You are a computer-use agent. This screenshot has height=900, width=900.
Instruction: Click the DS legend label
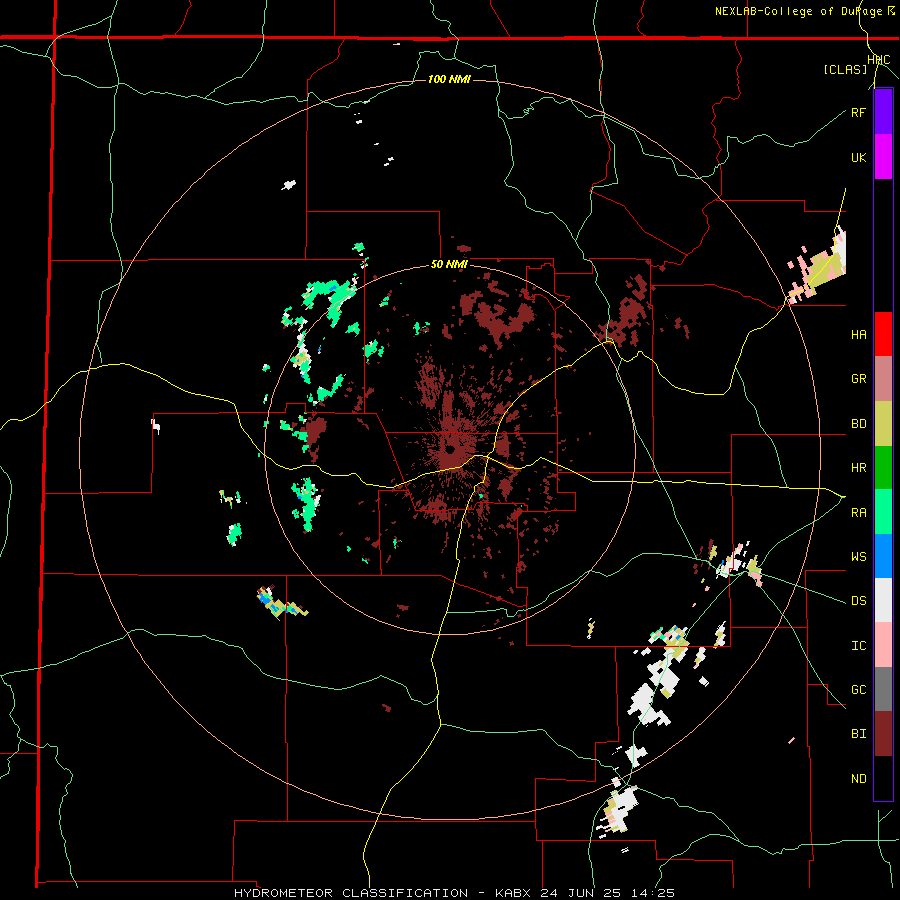click(x=858, y=601)
